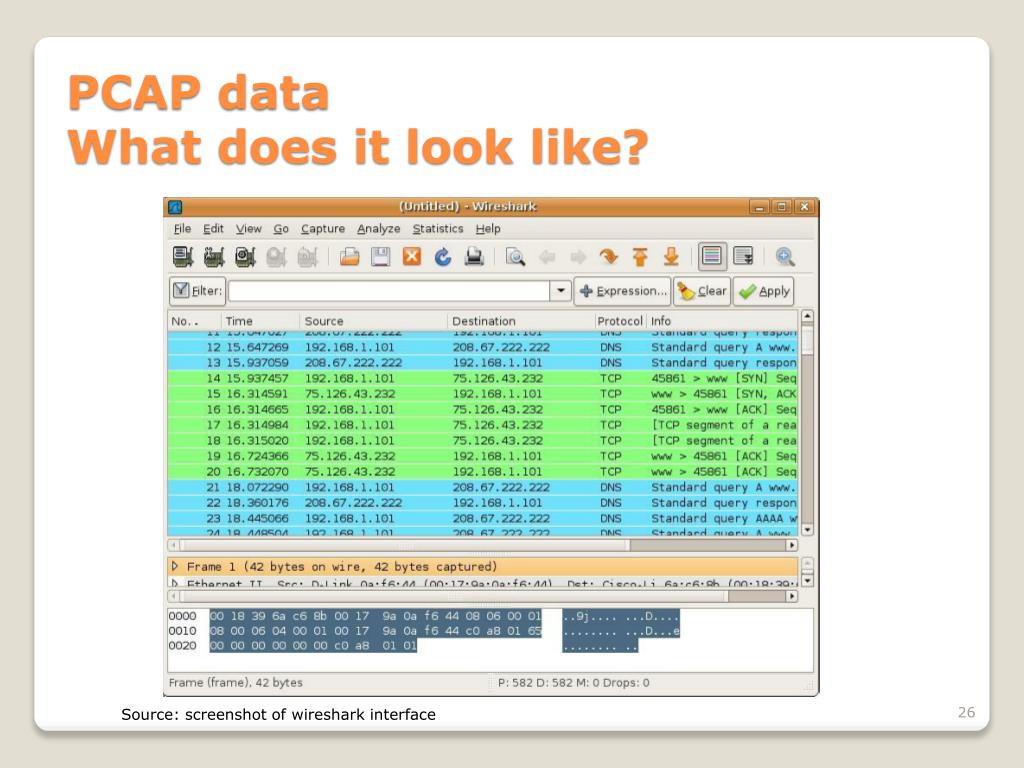Open the Analyze menu
Screen dimensions: 1024x768
[x=378, y=229]
